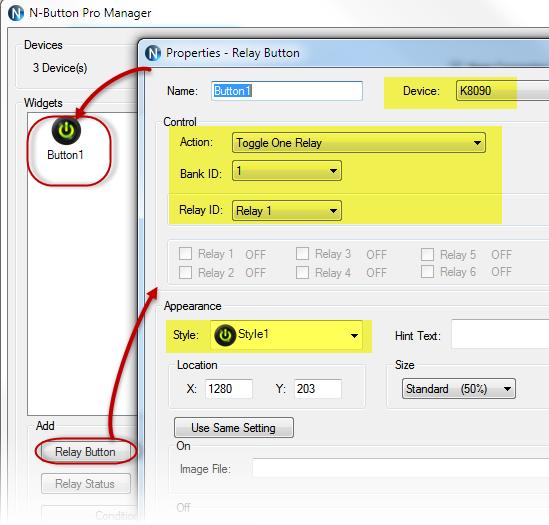The height and width of the screenshot is (525, 549).
Task: Click the Style1 power icon preview
Action: point(225,335)
